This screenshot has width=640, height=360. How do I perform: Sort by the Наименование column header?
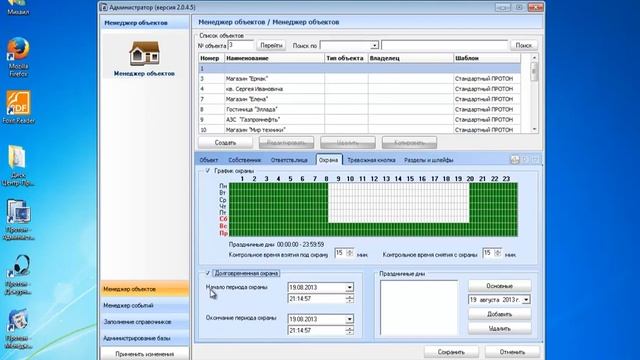click(274, 58)
